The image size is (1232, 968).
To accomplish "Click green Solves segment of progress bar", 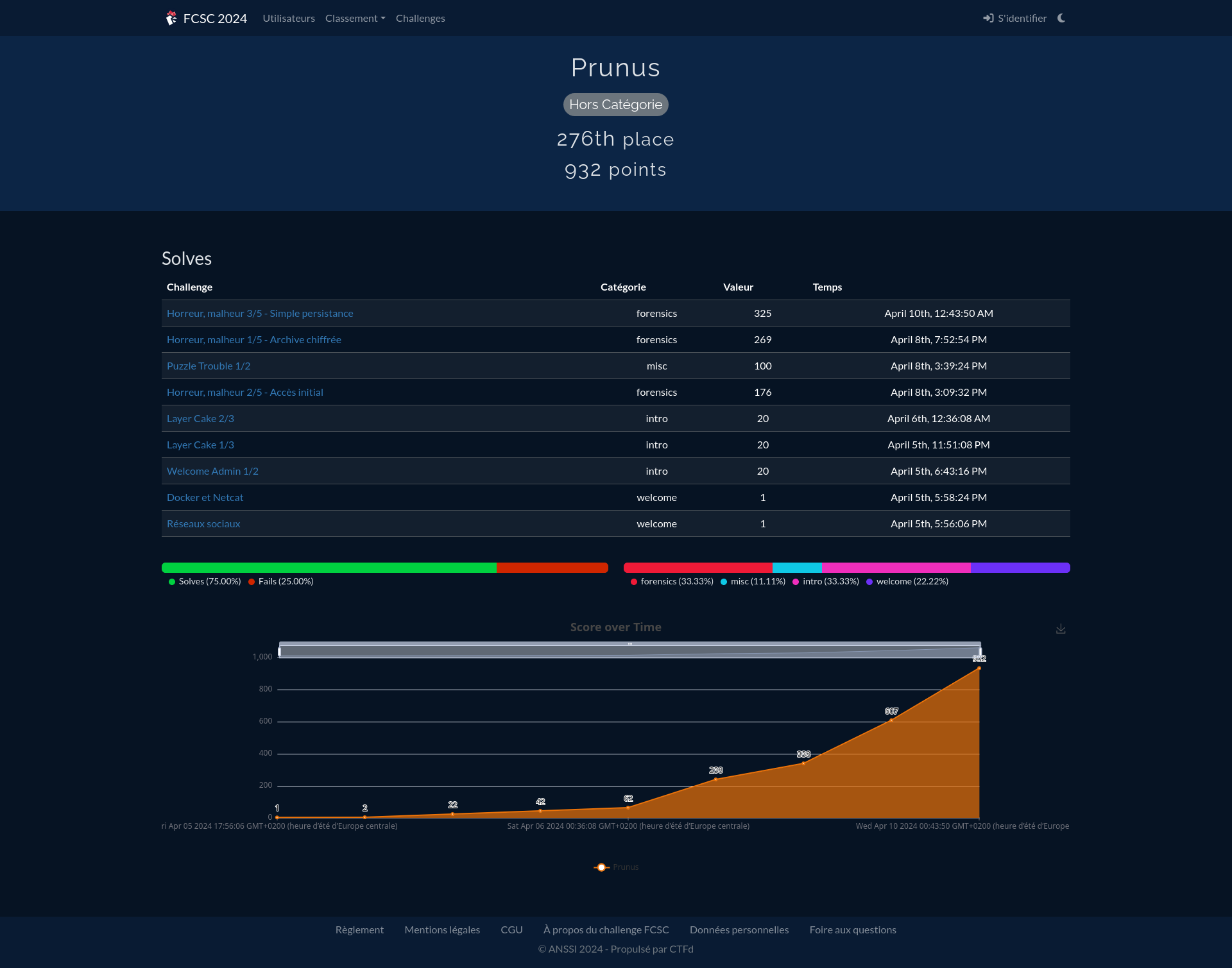I will click(329, 568).
